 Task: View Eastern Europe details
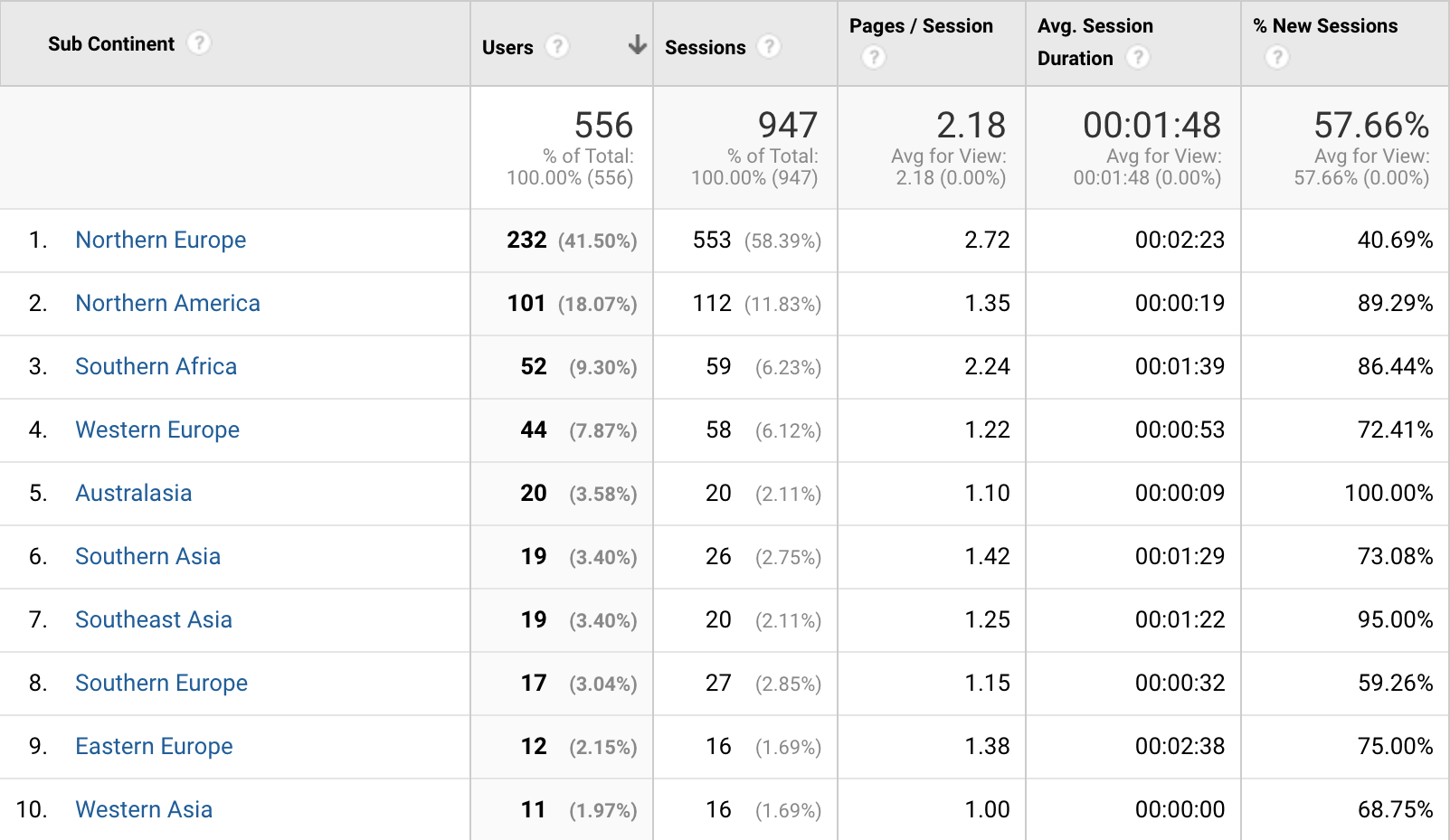point(154,746)
